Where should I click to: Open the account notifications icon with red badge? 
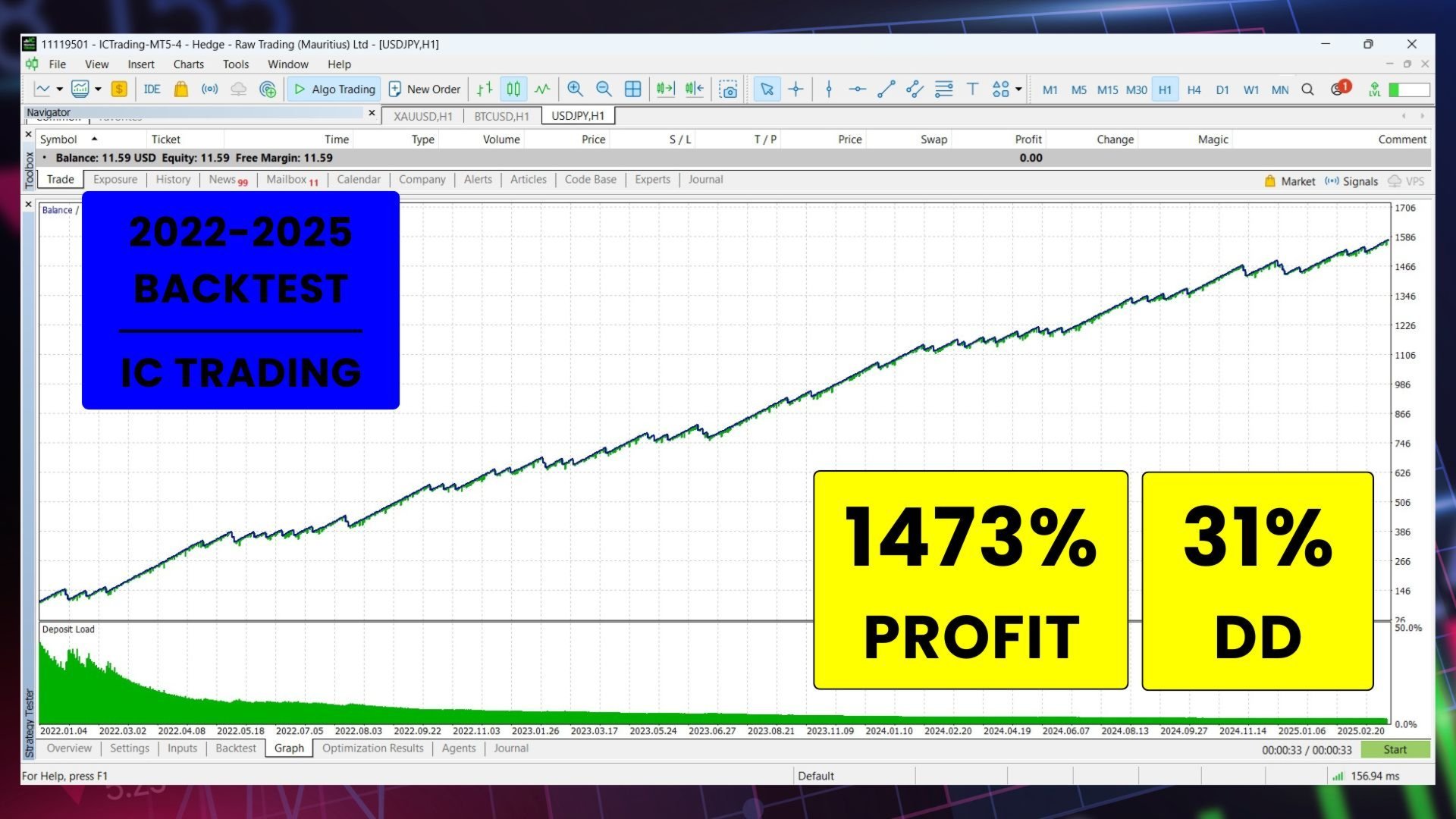[1340, 89]
